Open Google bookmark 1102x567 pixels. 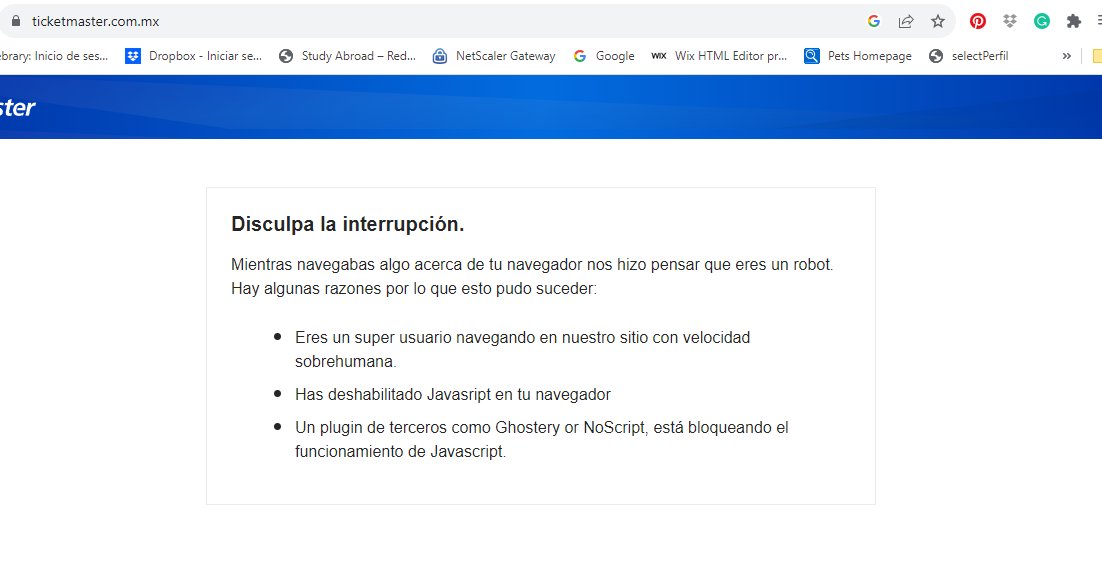tap(604, 56)
